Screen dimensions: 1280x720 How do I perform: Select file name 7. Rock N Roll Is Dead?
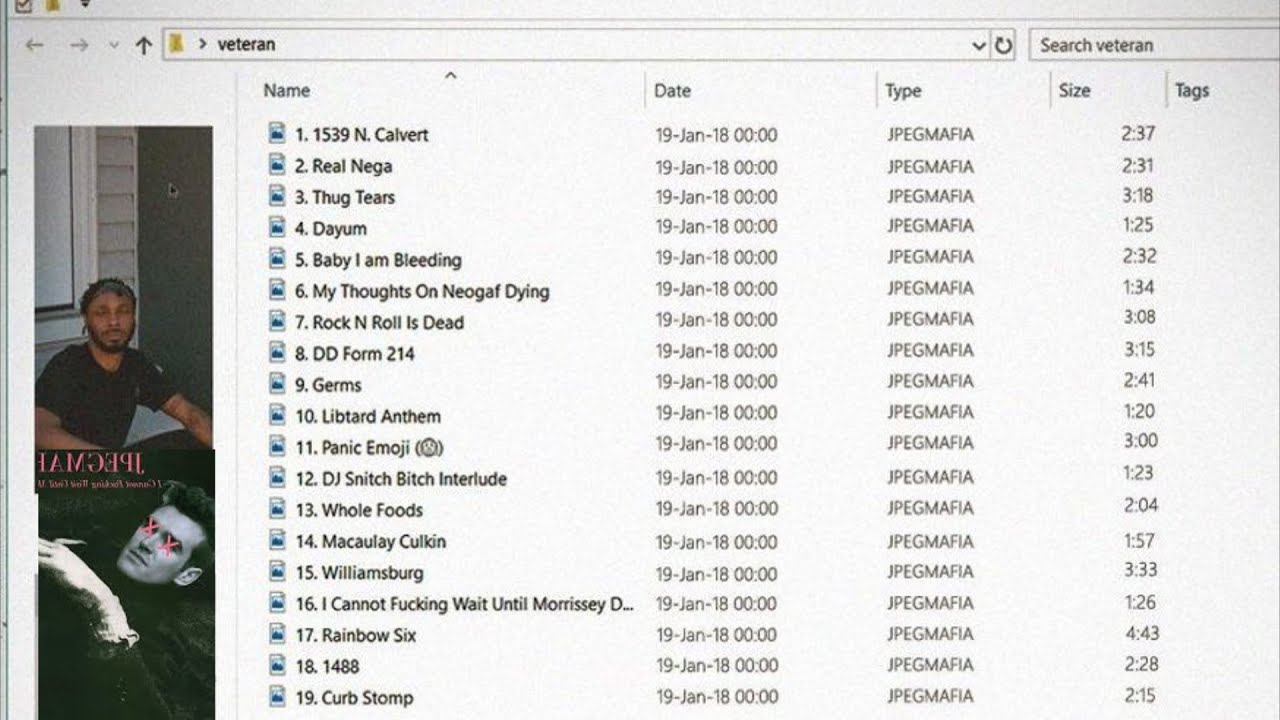(x=379, y=322)
